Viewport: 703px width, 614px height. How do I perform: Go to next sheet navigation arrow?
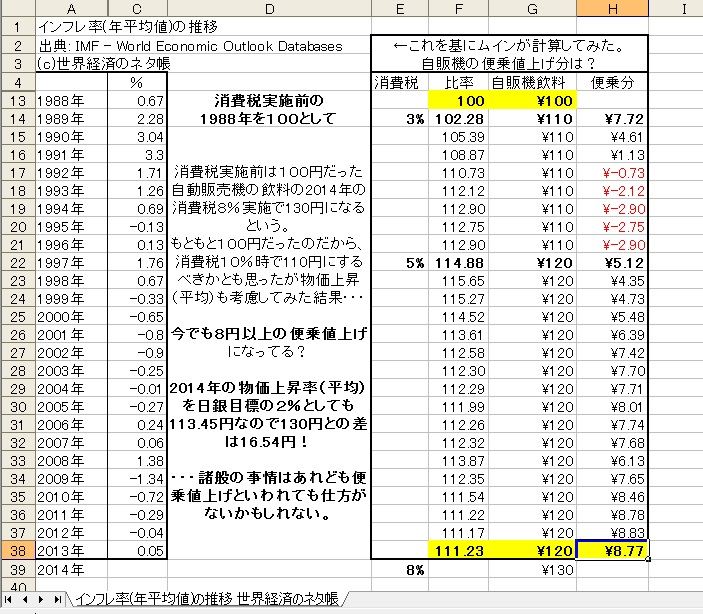(x=41, y=599)
